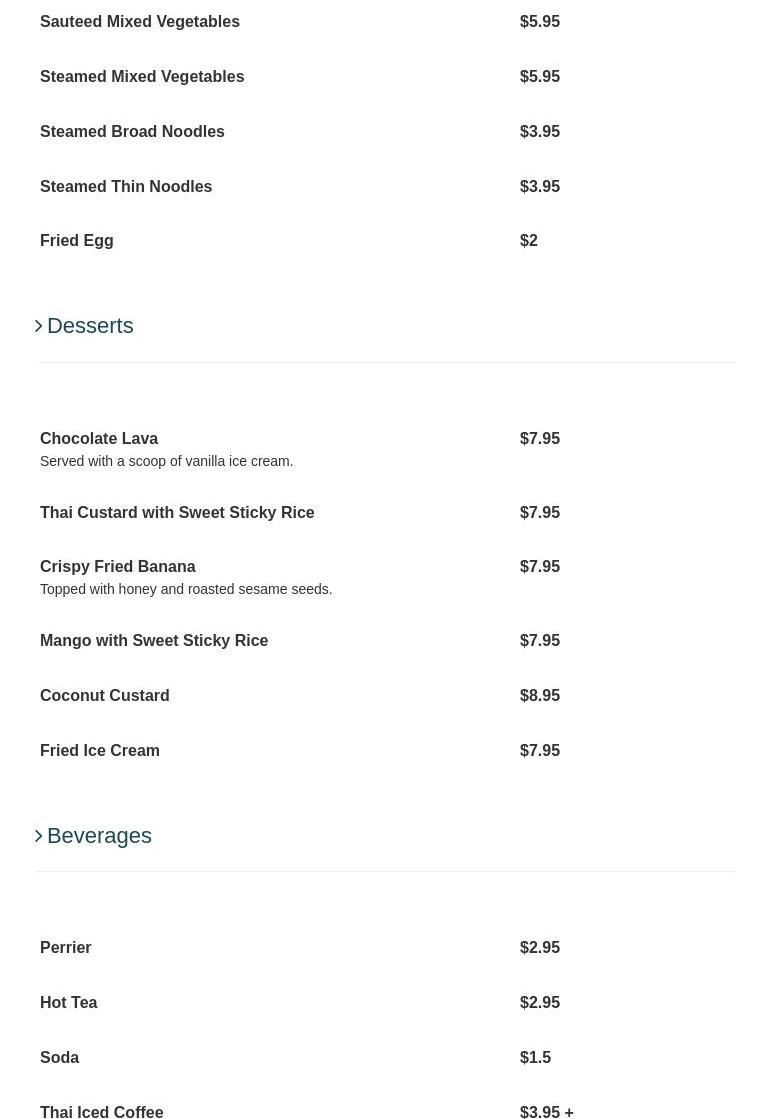The image size is (770, 1119).
Task: Choose Hot Tea beverage
Action: coord(69,1003)
